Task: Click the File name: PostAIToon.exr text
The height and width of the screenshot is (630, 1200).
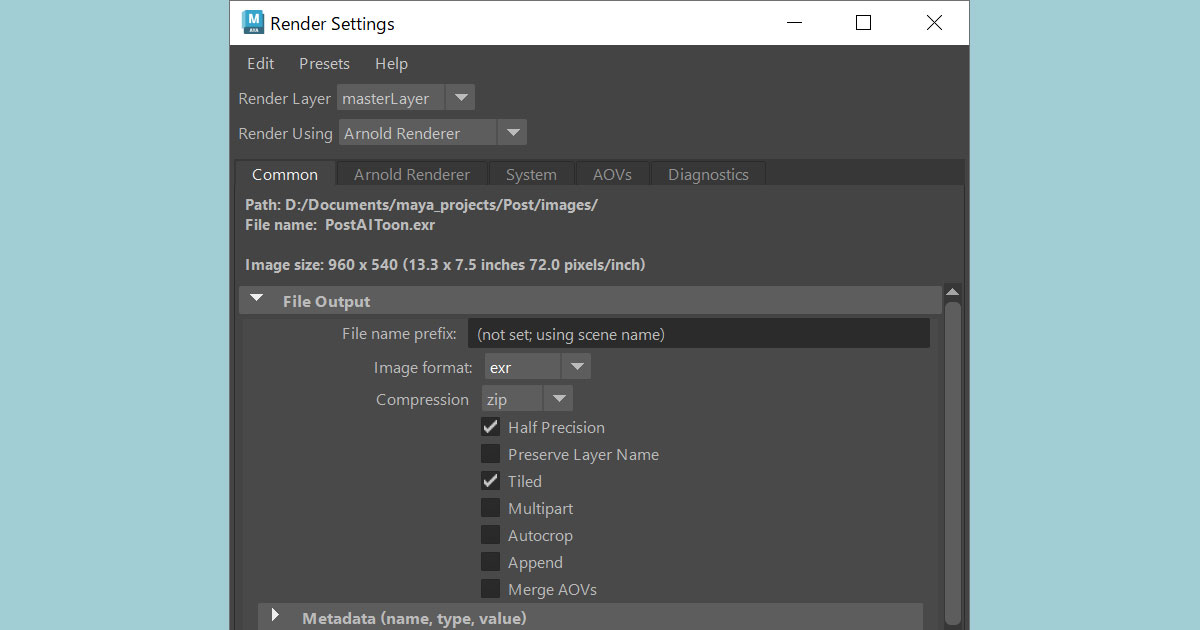Action: click(x=340, y=225)
